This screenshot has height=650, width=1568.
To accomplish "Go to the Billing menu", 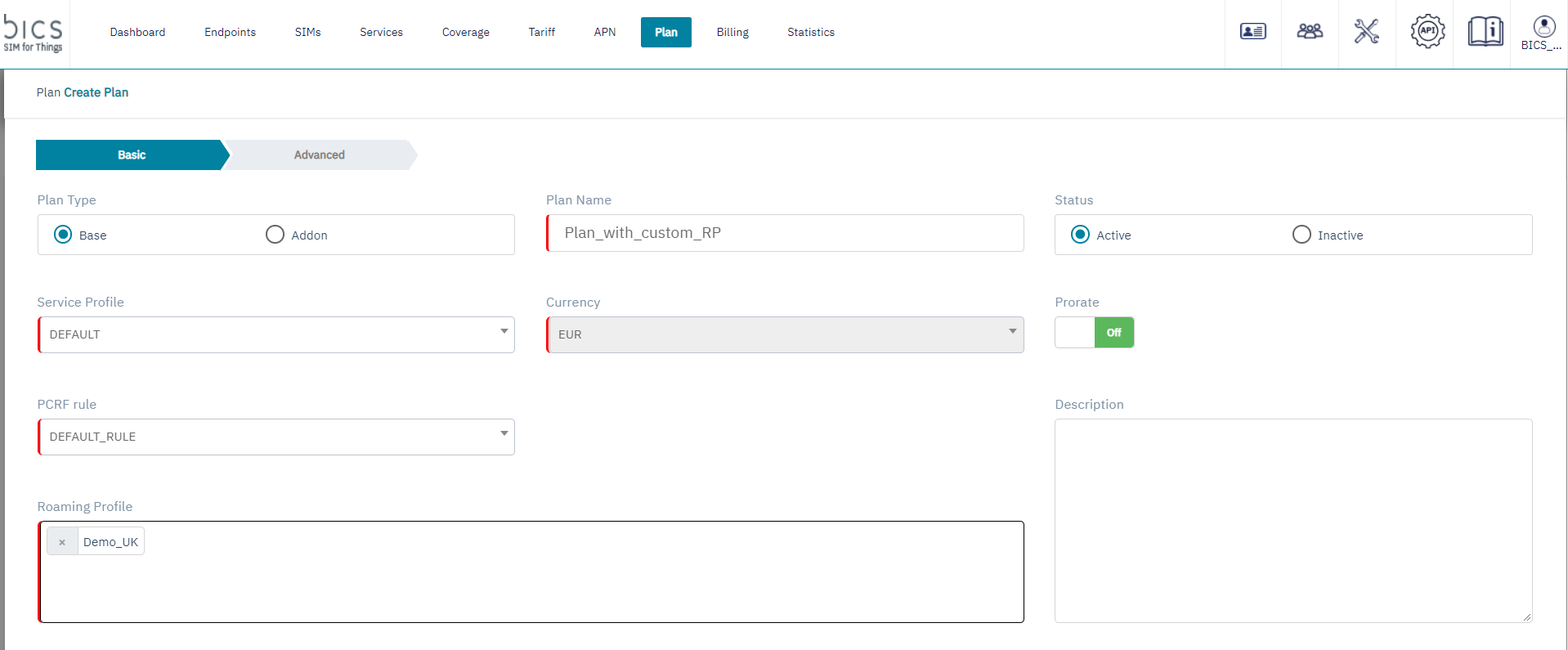I will coord(732,33).
